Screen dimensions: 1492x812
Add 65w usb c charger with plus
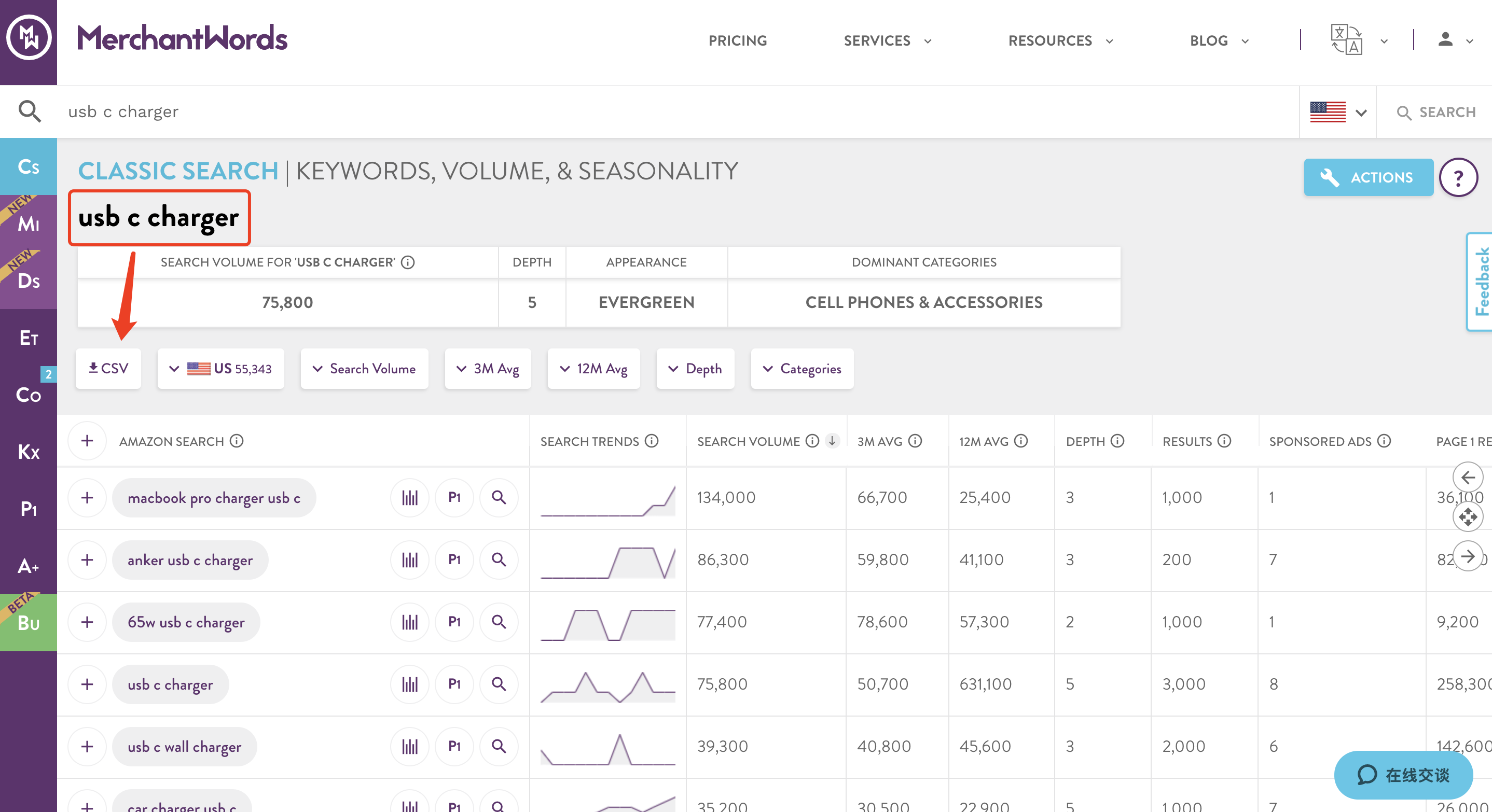click(x=87, y=622)
